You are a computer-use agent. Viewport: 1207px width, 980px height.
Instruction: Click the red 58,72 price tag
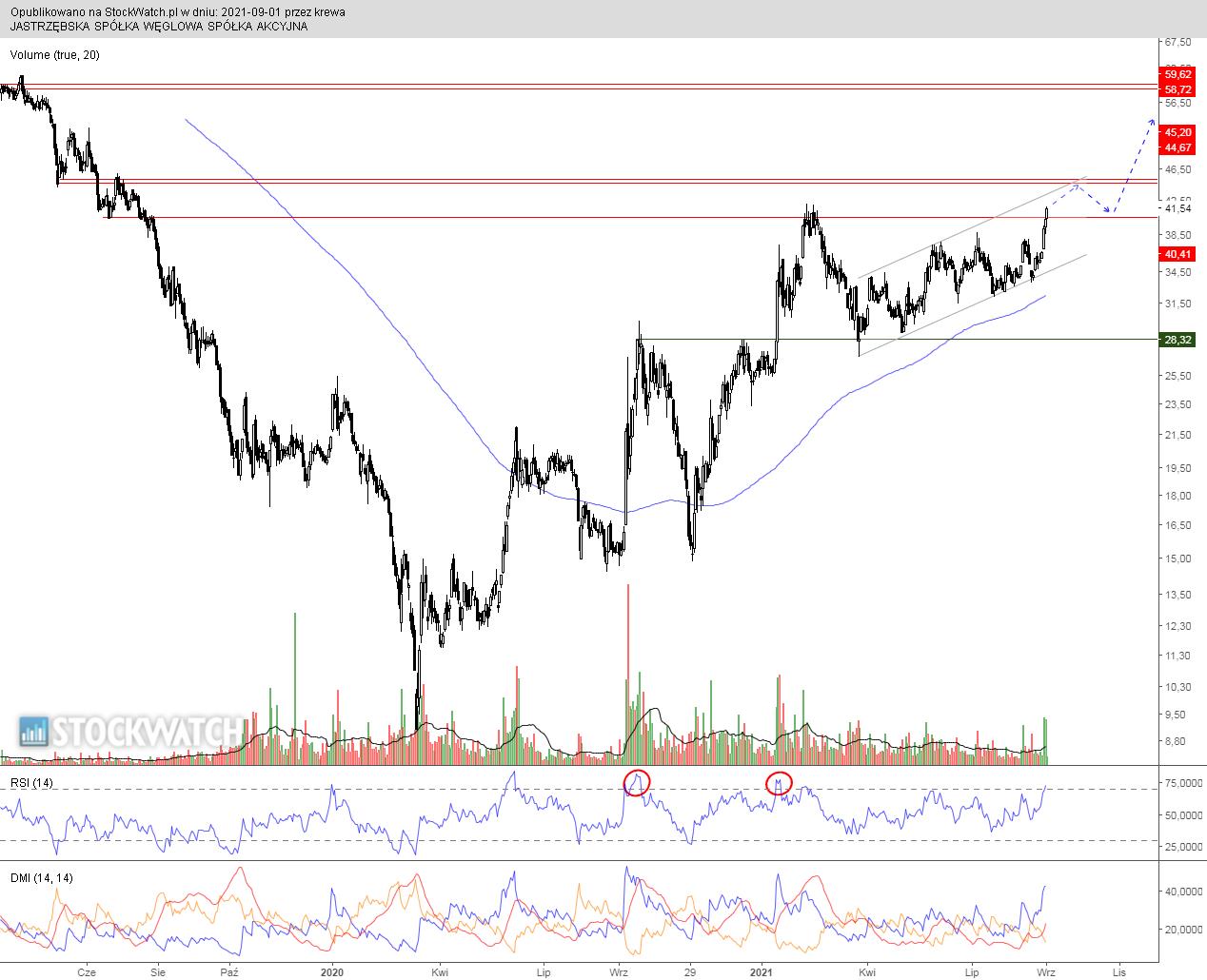tap(1177, 88)
